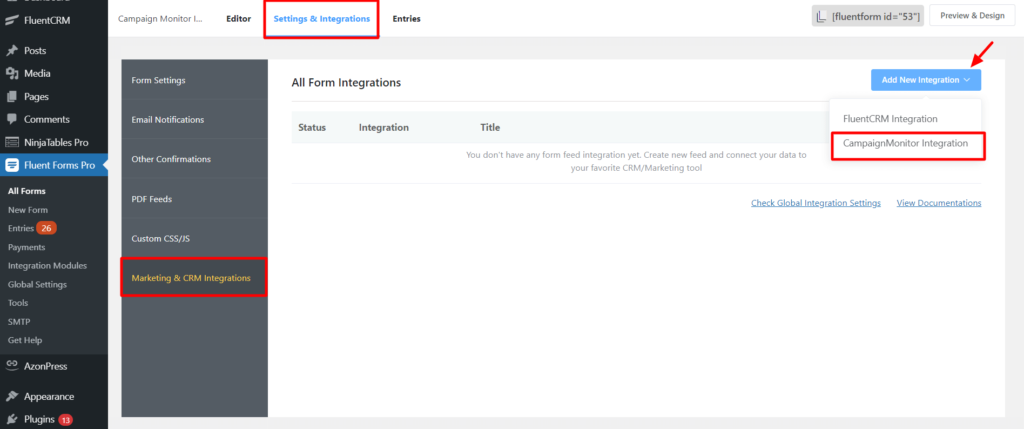
Task: Click the AzonPress icon
Action: [x=11, y=366]
